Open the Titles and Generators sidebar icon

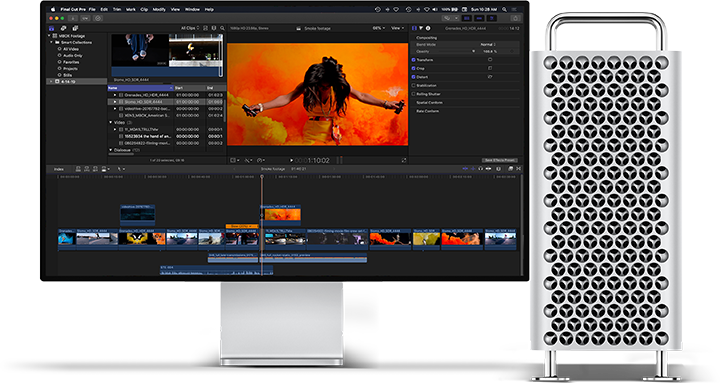coord(75,28)
